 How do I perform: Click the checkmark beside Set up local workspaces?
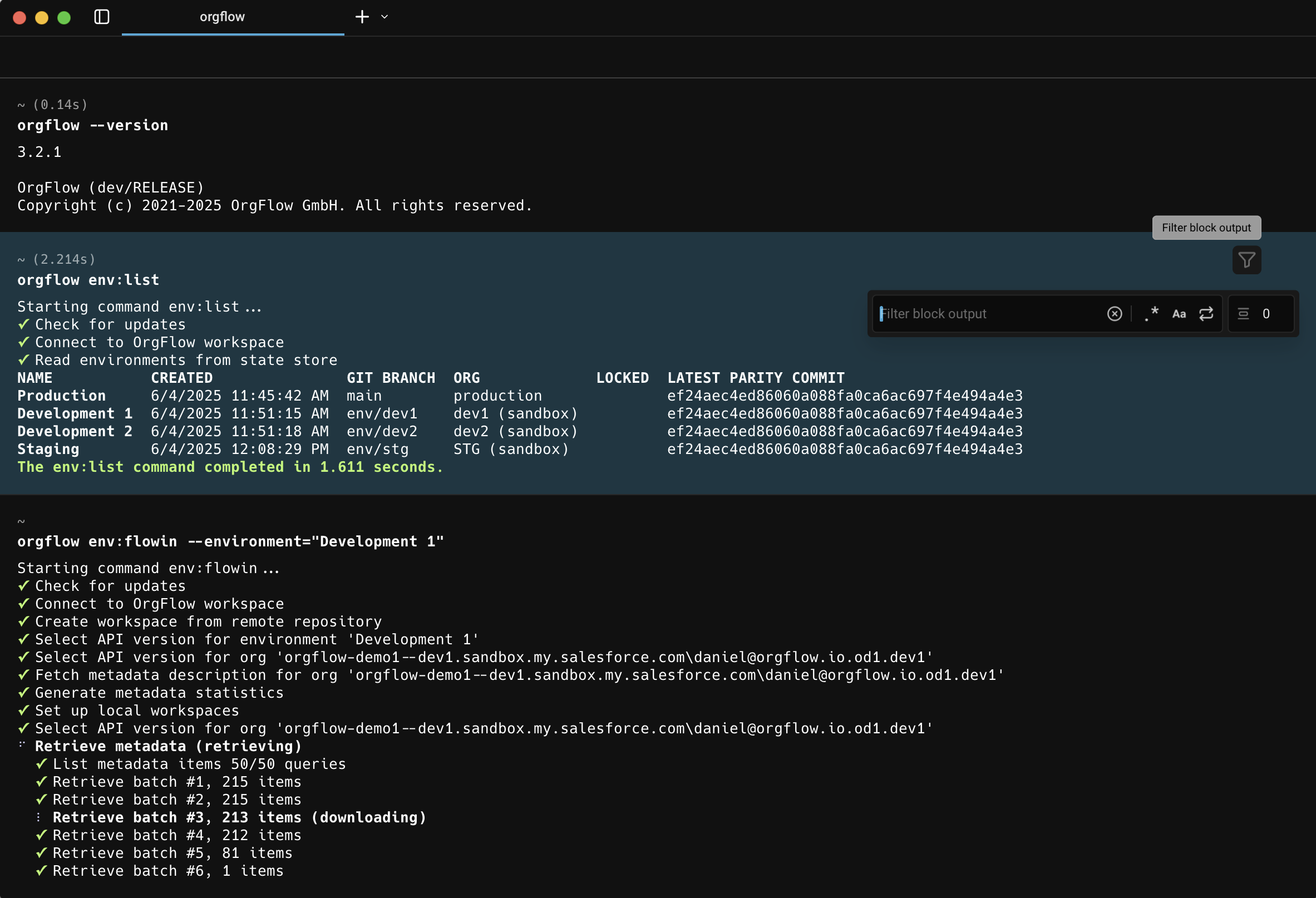(24, 710)
